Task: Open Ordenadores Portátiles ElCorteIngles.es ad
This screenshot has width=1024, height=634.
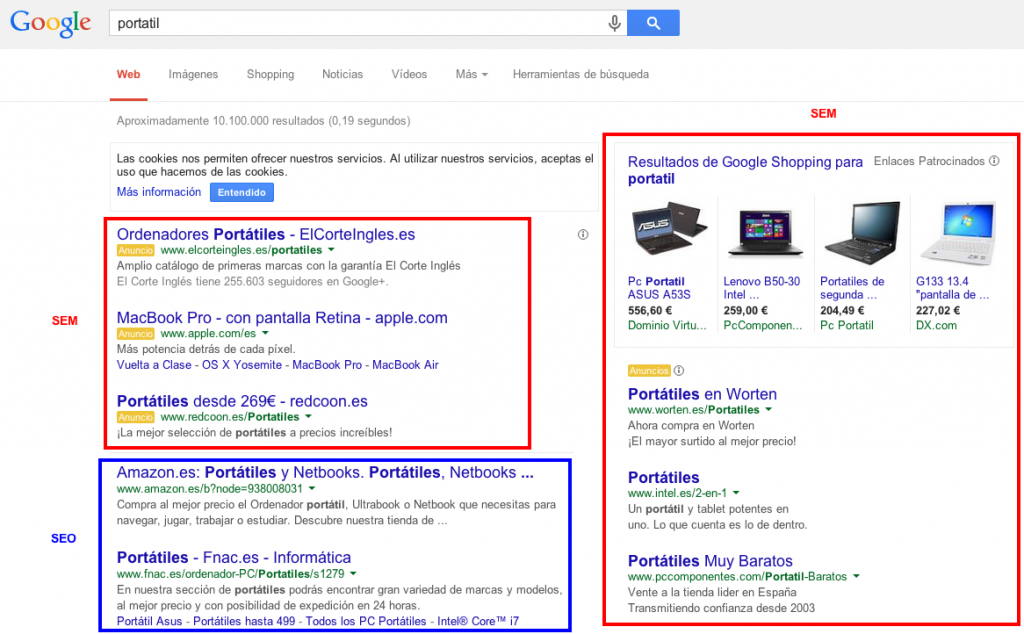Action: (x=266, y=234)
